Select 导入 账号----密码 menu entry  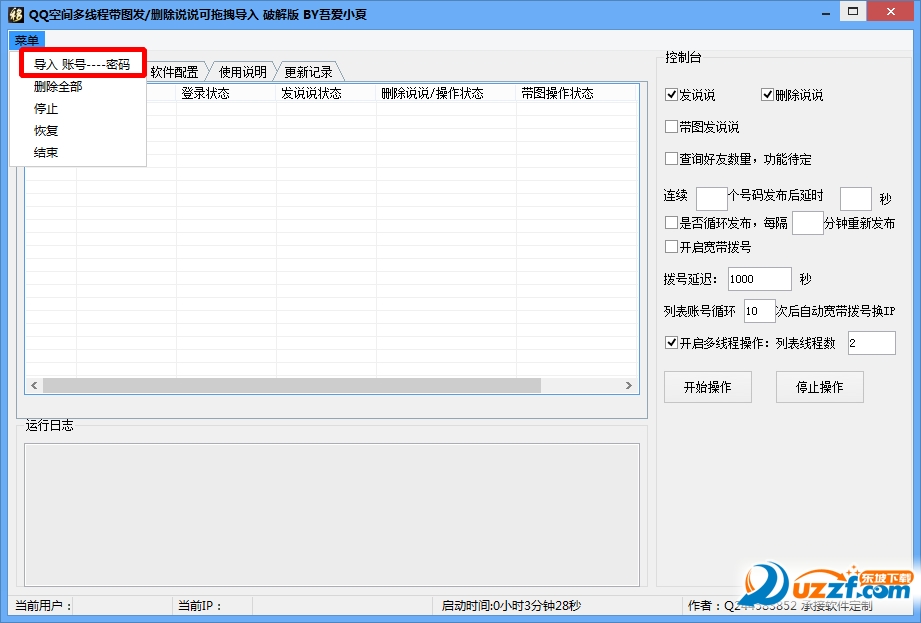(81, 64)
